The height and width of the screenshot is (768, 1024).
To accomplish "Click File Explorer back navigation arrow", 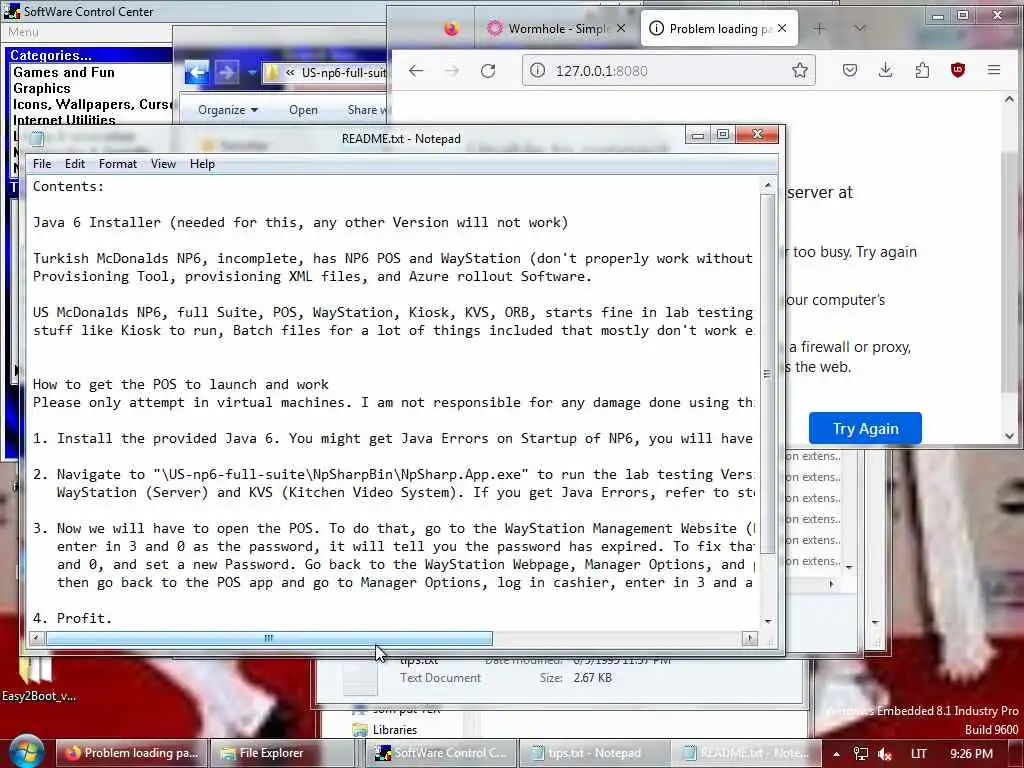I will point(197,72).
